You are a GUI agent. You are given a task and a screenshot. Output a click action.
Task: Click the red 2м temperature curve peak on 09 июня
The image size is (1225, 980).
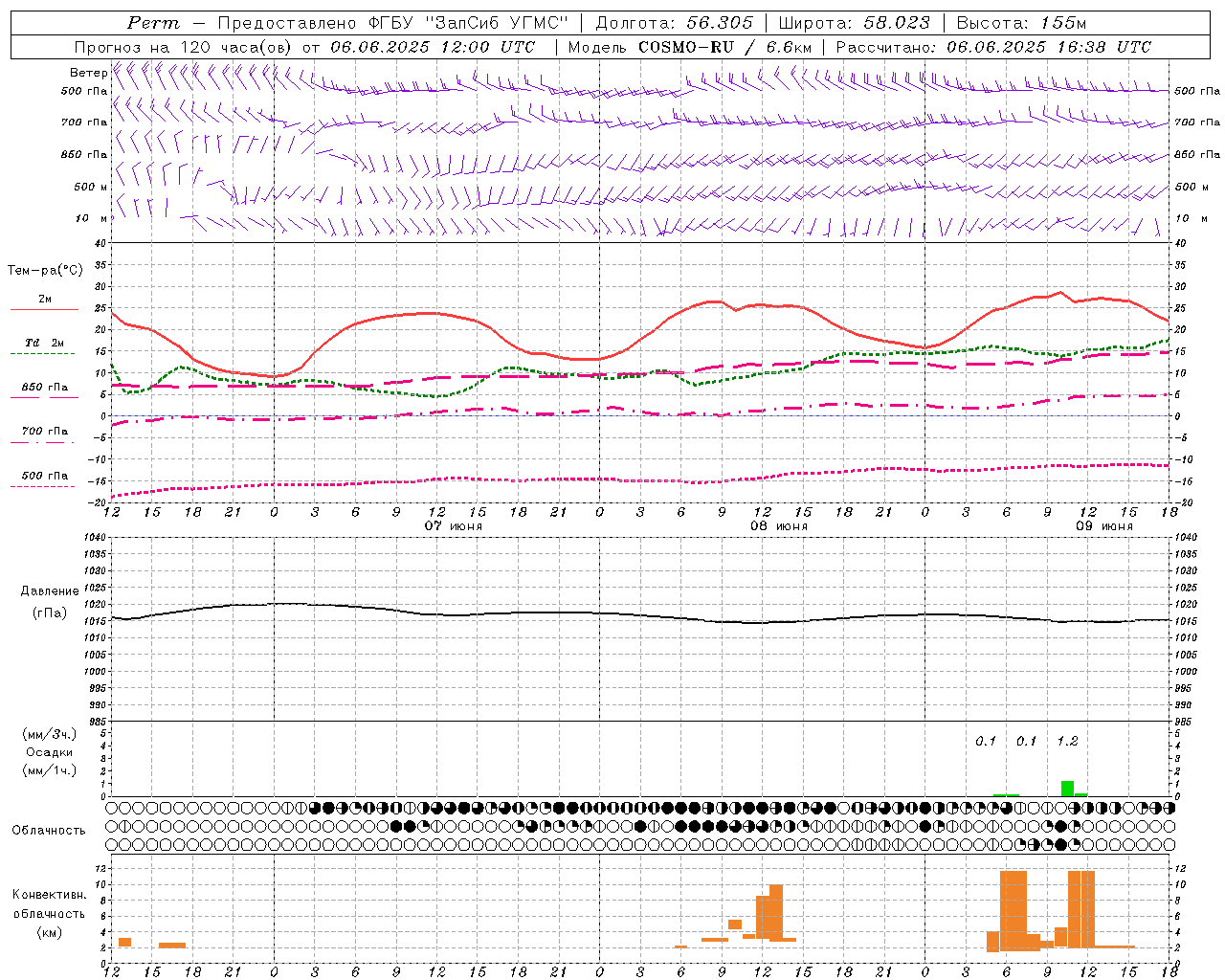point(1059,293)
